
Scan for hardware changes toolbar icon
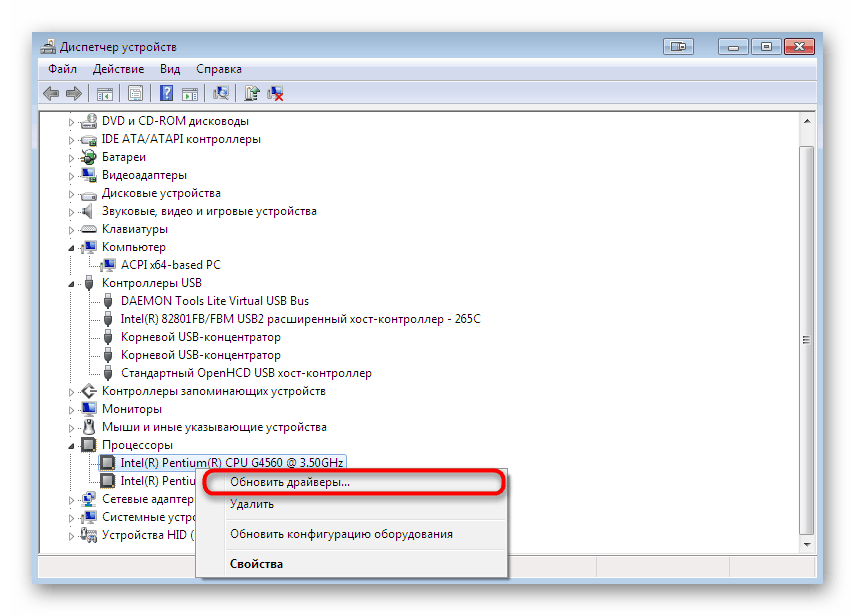click(x=221, y=94)
